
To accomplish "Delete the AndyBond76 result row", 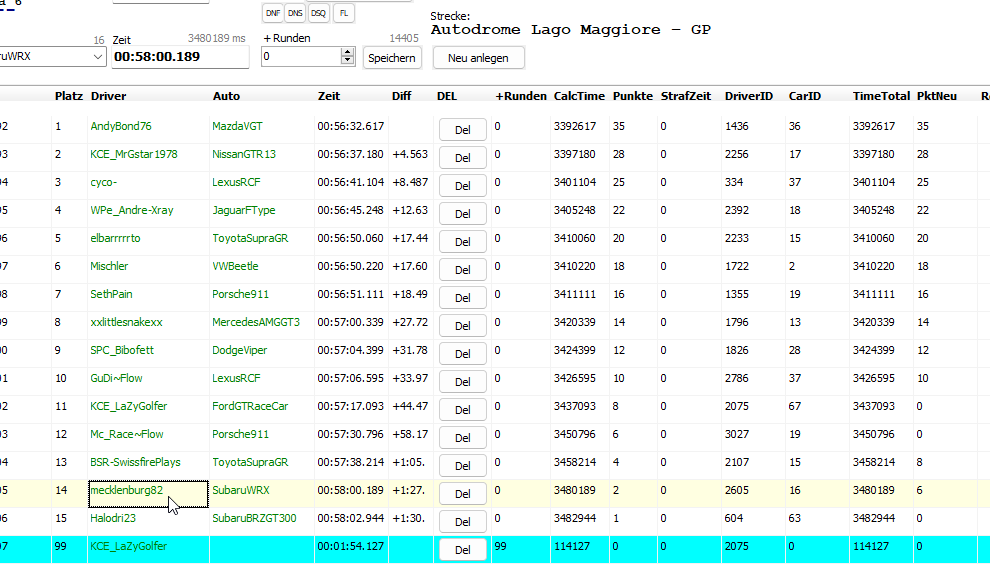I will [462, 129].
